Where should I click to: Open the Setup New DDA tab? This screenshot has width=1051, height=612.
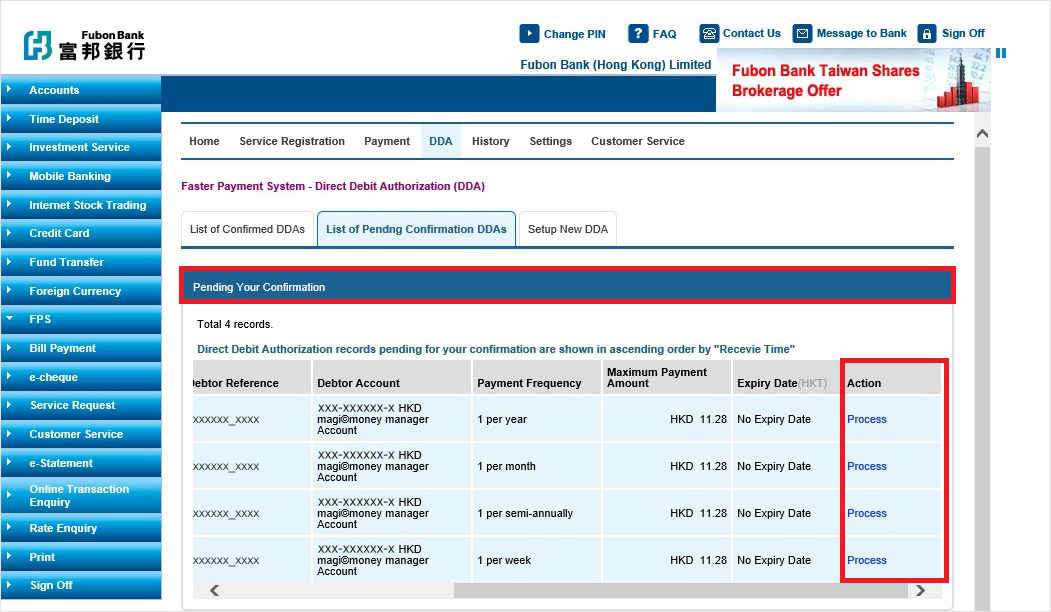568,229
